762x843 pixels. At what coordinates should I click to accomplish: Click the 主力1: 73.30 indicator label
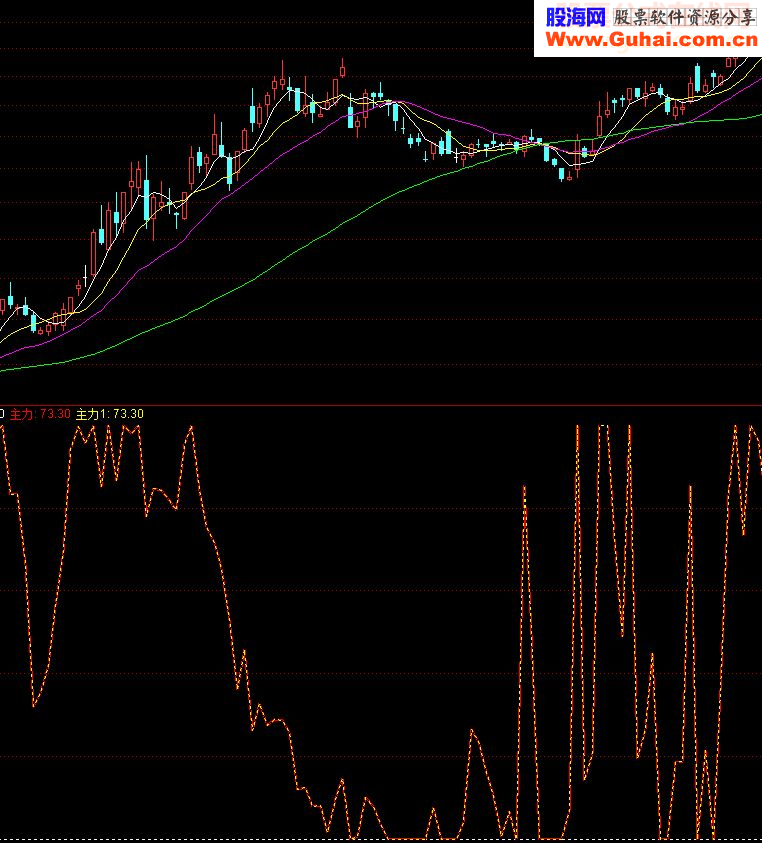point(110,414)
